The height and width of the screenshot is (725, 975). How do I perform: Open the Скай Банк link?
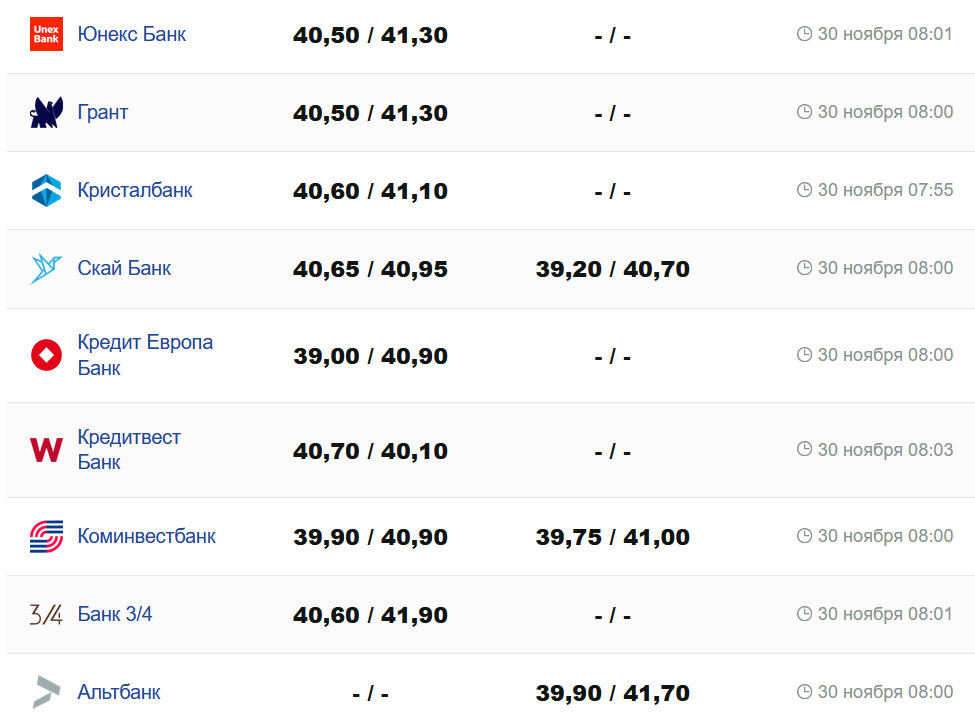pos(124,268)
